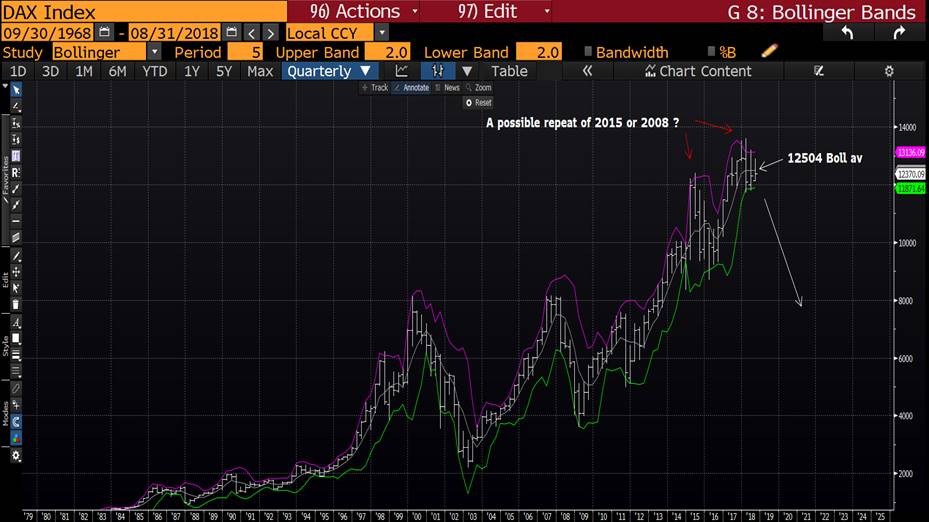
Task: Click the edit-note icon next to Chart Content
Action: pos(819,71)
